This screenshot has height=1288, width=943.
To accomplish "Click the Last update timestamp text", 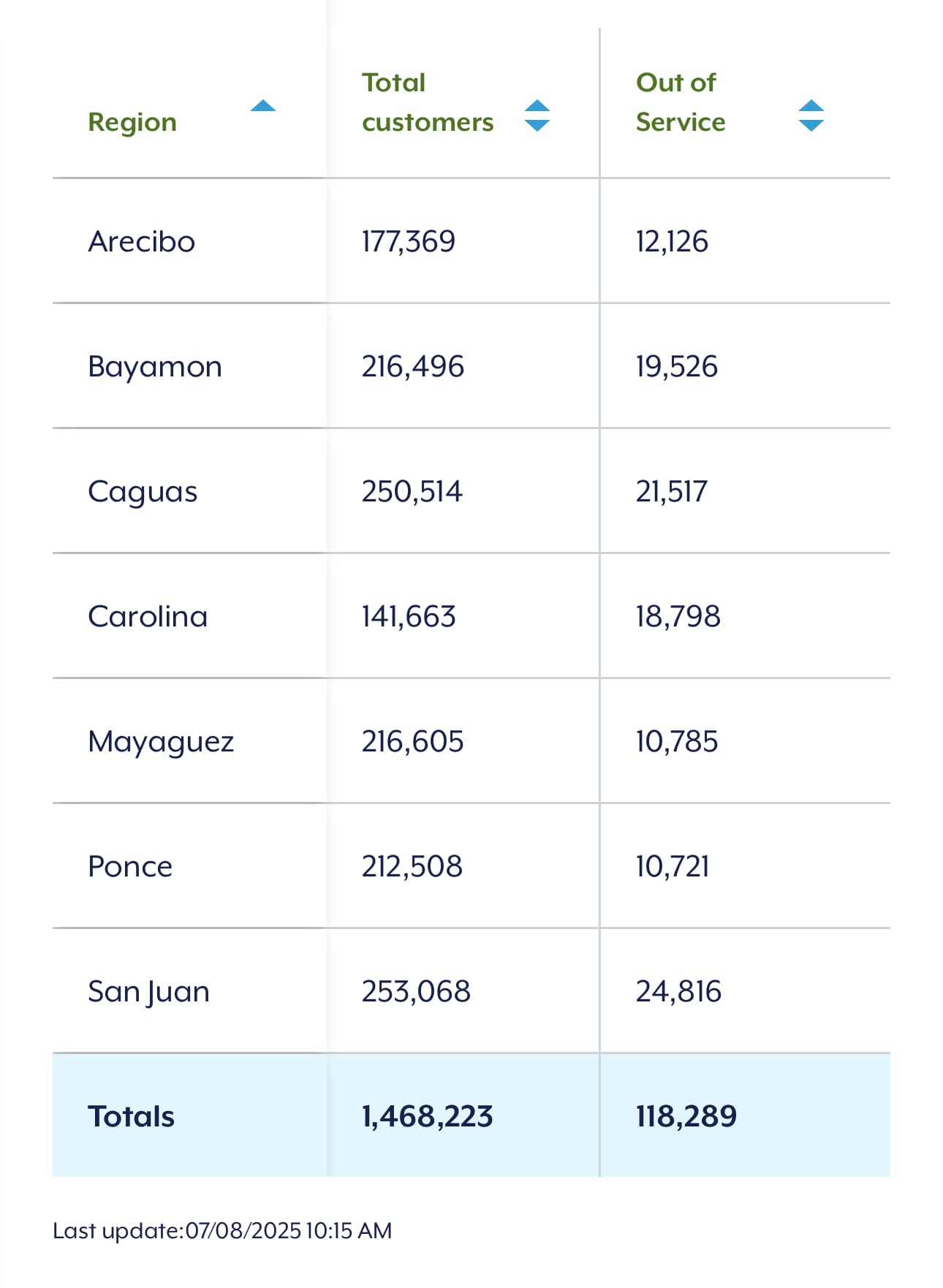I will click(x=222, y=1230).
